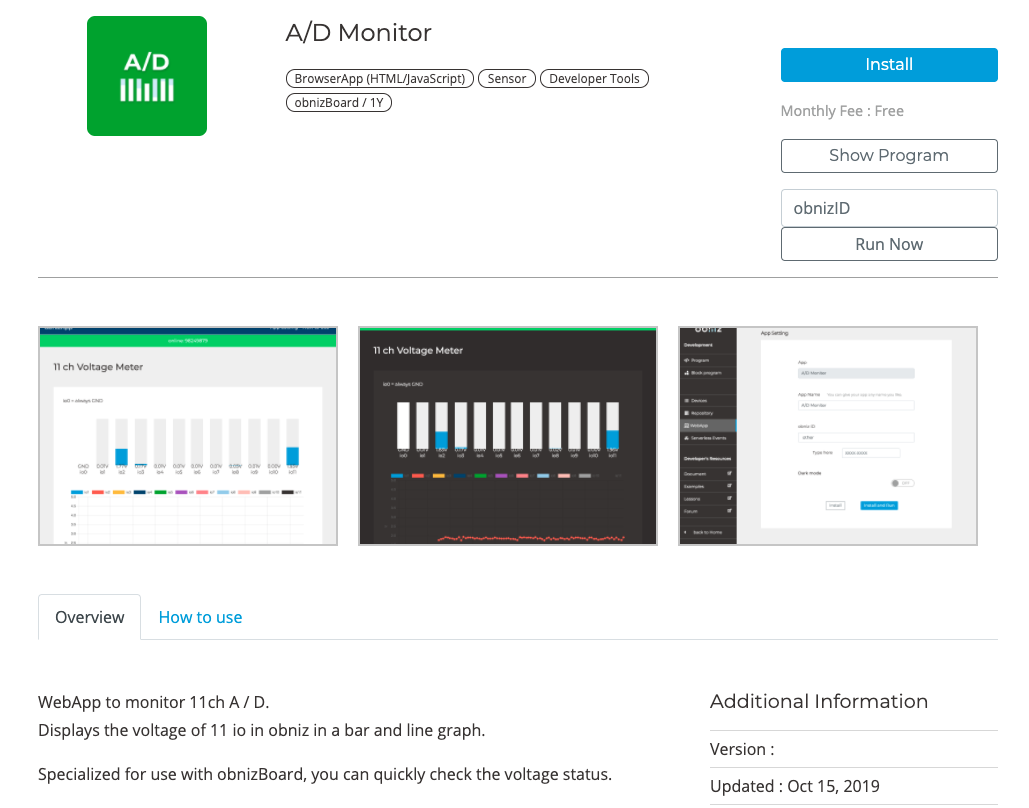Open Show Program
Screen dimensions: 1029x808
tap(888, 156)
